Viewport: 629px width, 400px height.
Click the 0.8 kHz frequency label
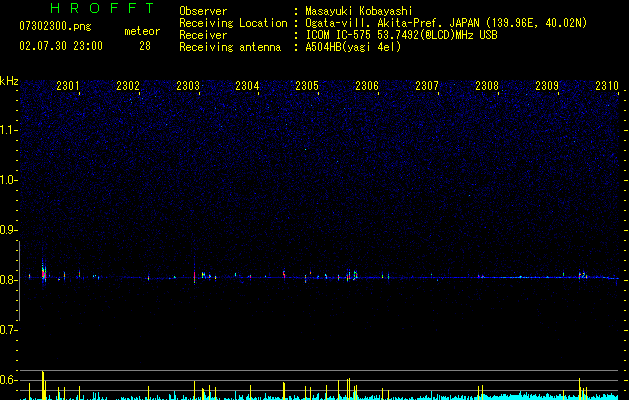[8, 280]
